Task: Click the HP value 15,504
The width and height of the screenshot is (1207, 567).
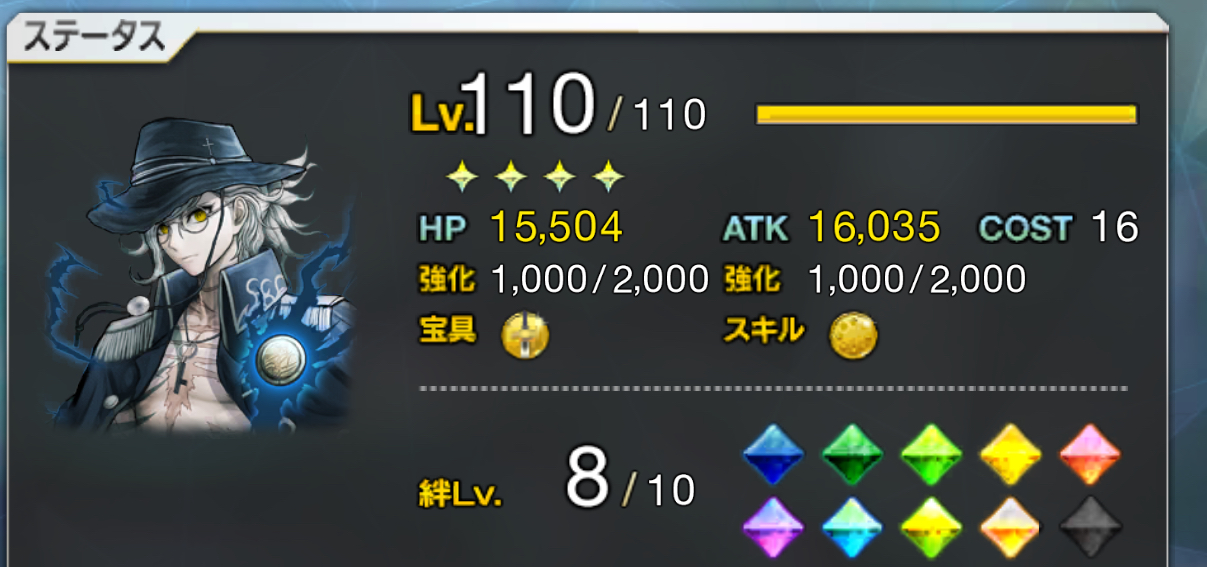Action: tap(556, 229)
